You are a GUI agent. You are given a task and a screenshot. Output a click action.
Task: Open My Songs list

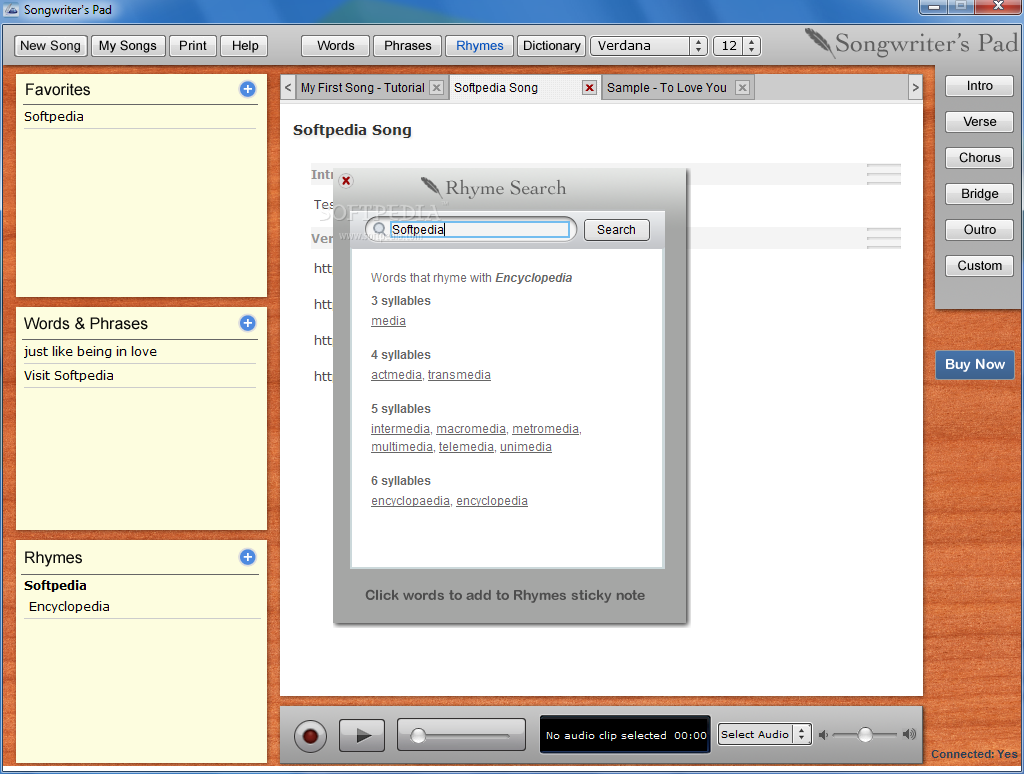tap(127, 46)
